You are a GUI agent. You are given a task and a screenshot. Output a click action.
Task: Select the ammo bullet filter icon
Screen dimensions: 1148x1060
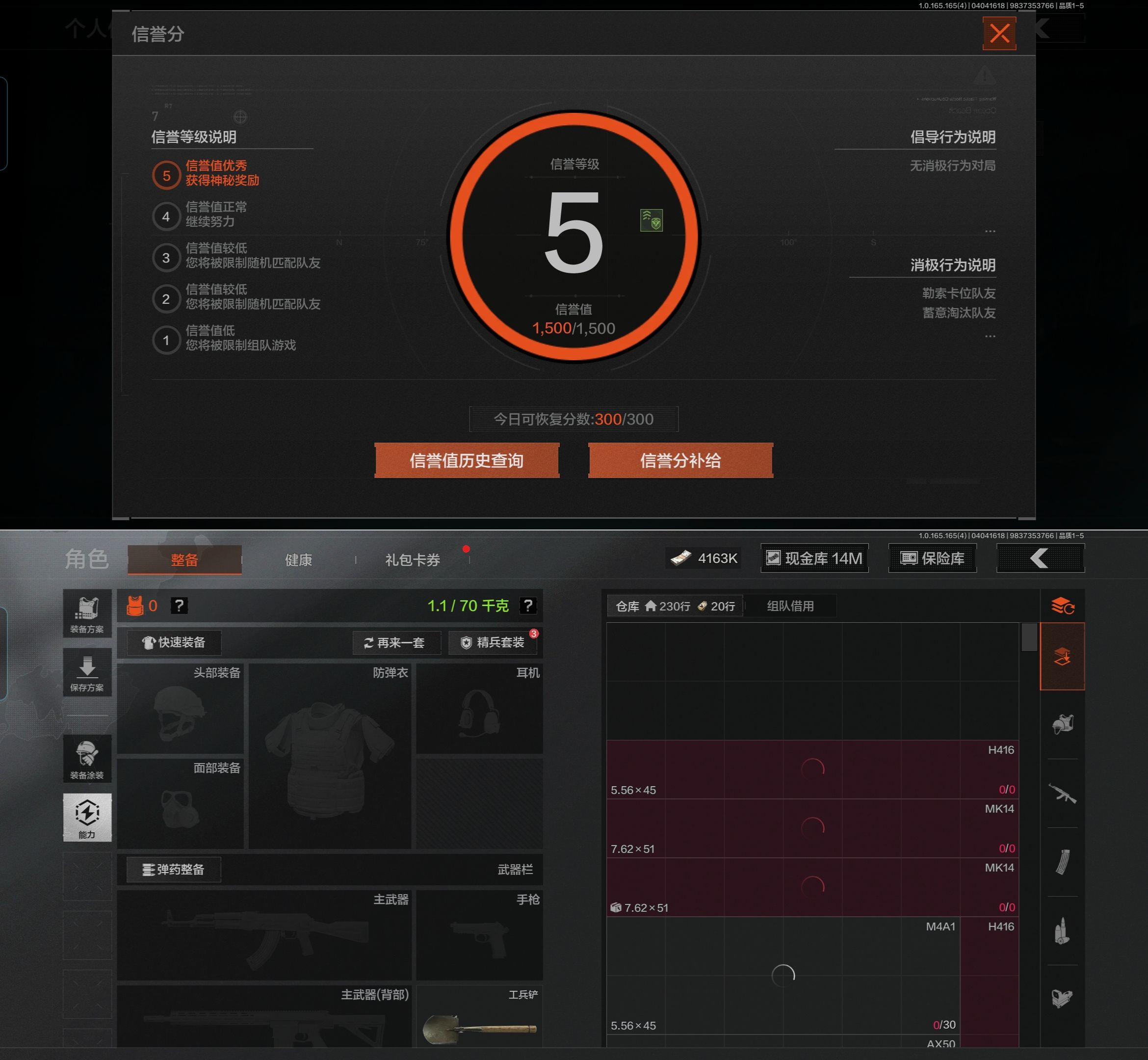[1062, 930]
